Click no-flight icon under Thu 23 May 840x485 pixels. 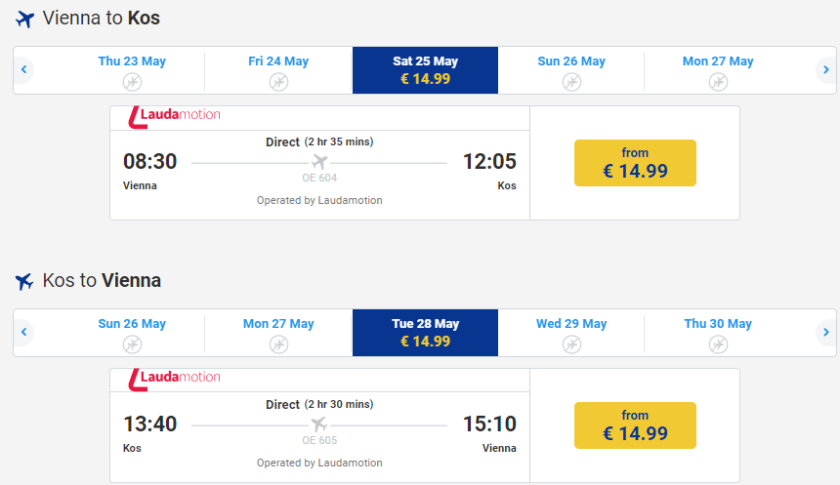tap(132, 81)
